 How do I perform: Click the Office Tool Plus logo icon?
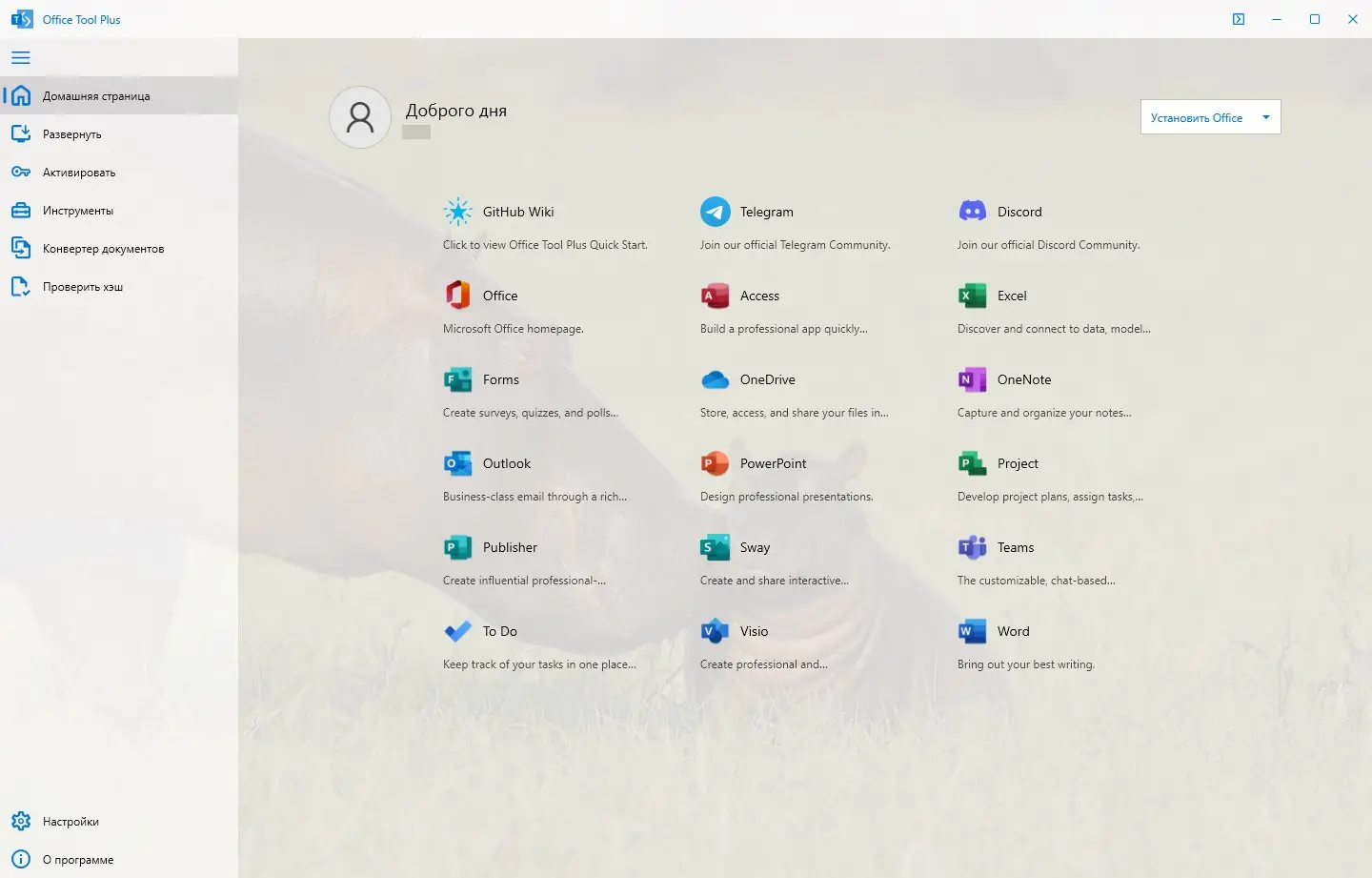pos(21,19)
